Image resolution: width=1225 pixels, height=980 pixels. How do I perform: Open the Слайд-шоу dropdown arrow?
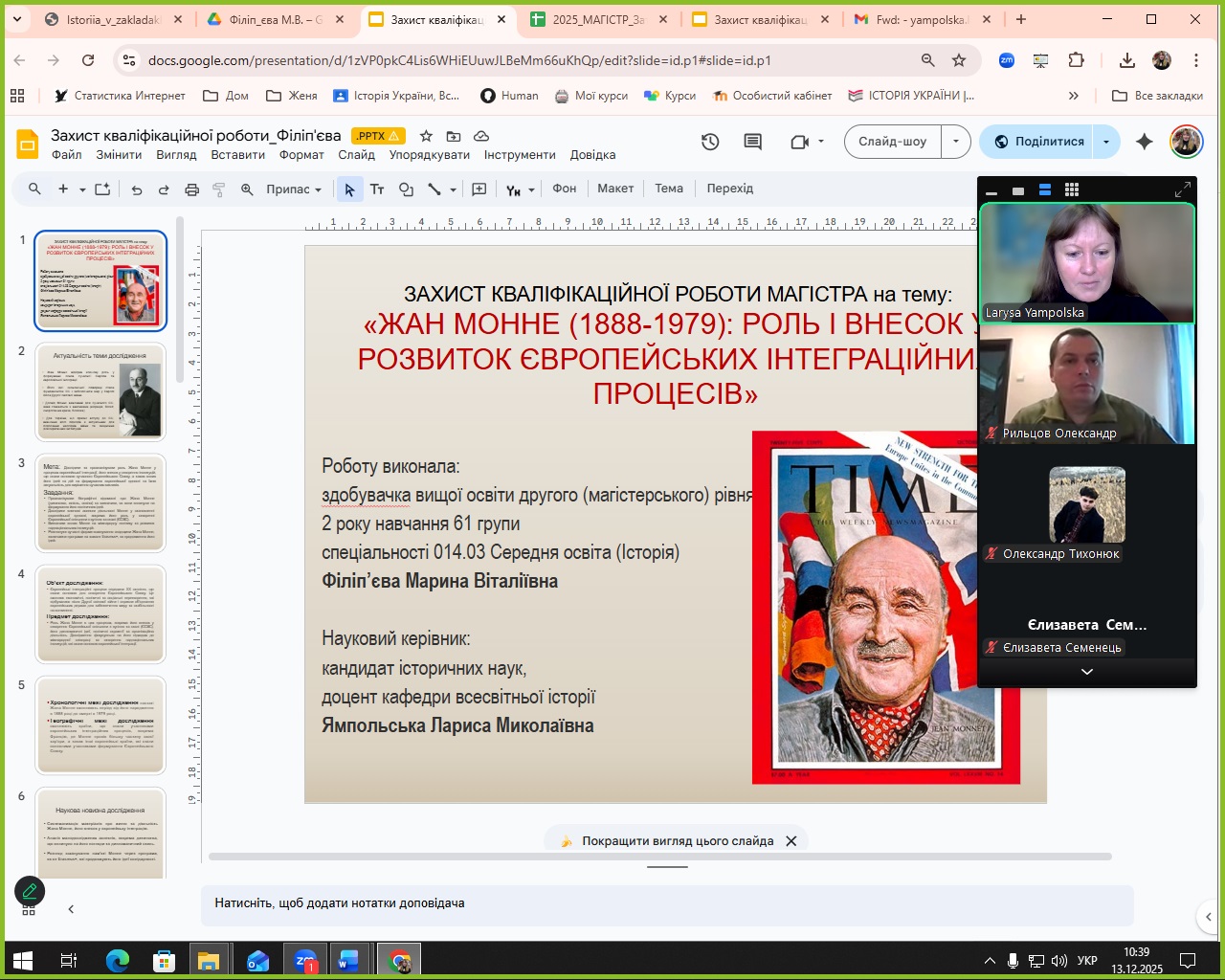[955, 142]
